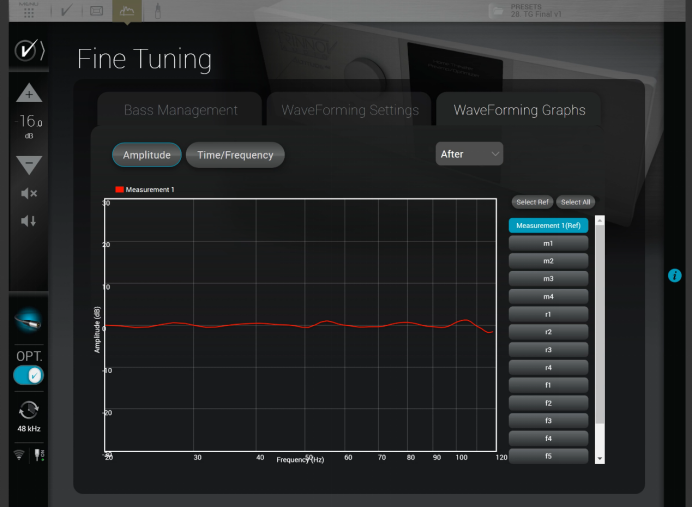Toggle the OPT. optimizer switch
The width and height of the screenshot is (693, 507).
(x=28, y=375)
